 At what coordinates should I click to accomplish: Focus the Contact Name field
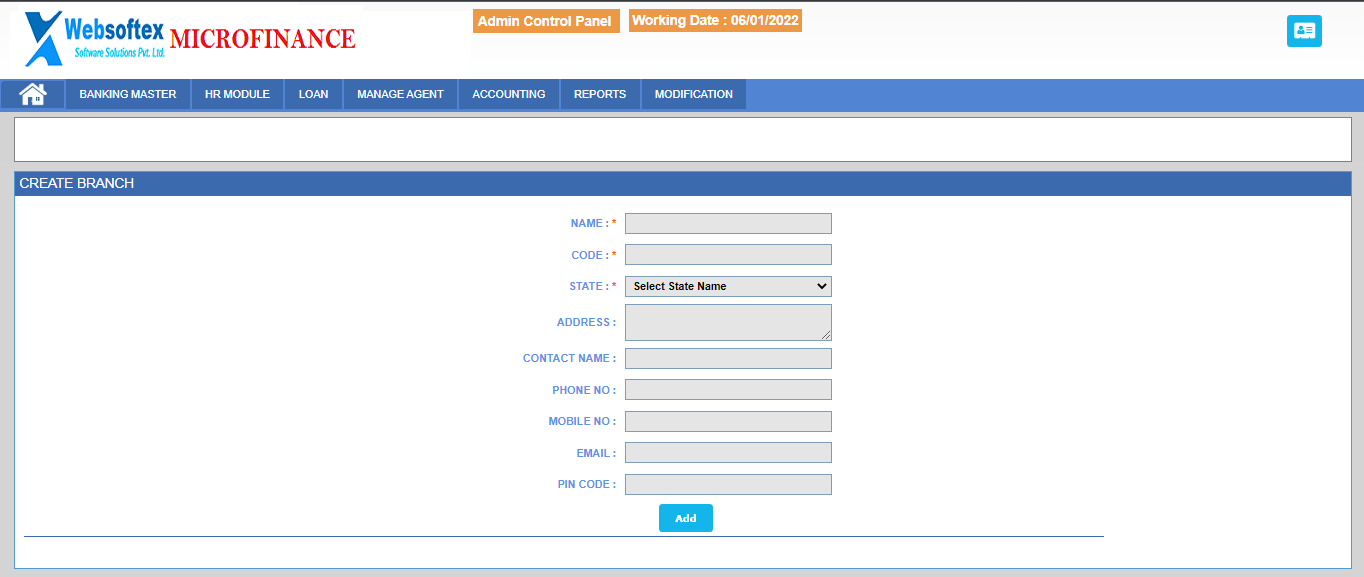[728, 358]
